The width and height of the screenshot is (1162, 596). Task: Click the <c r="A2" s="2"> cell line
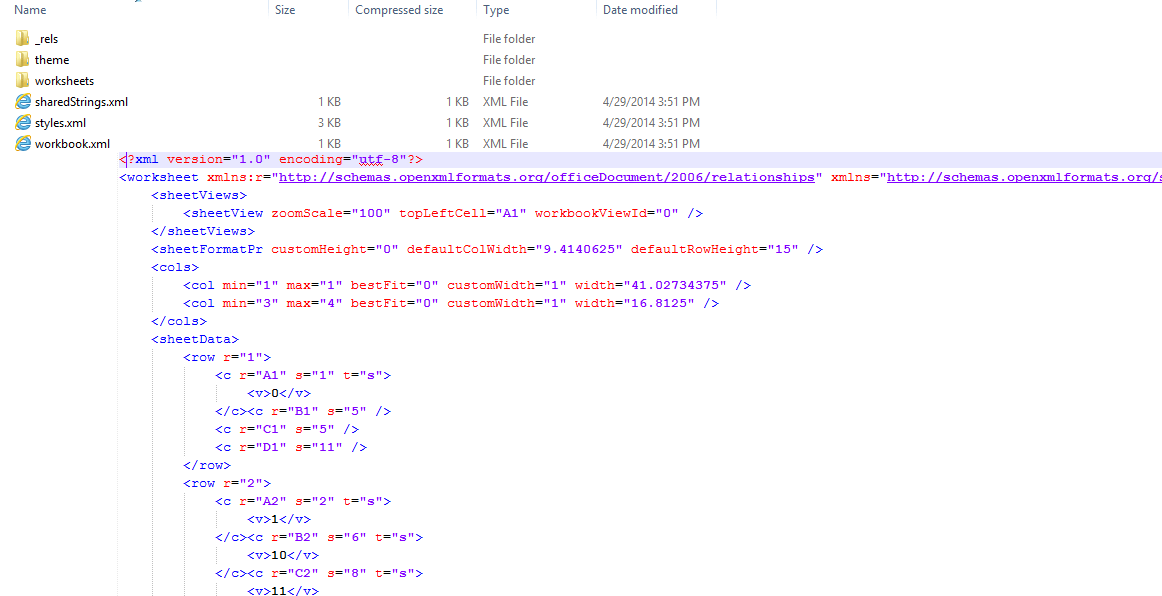(302, 501)
